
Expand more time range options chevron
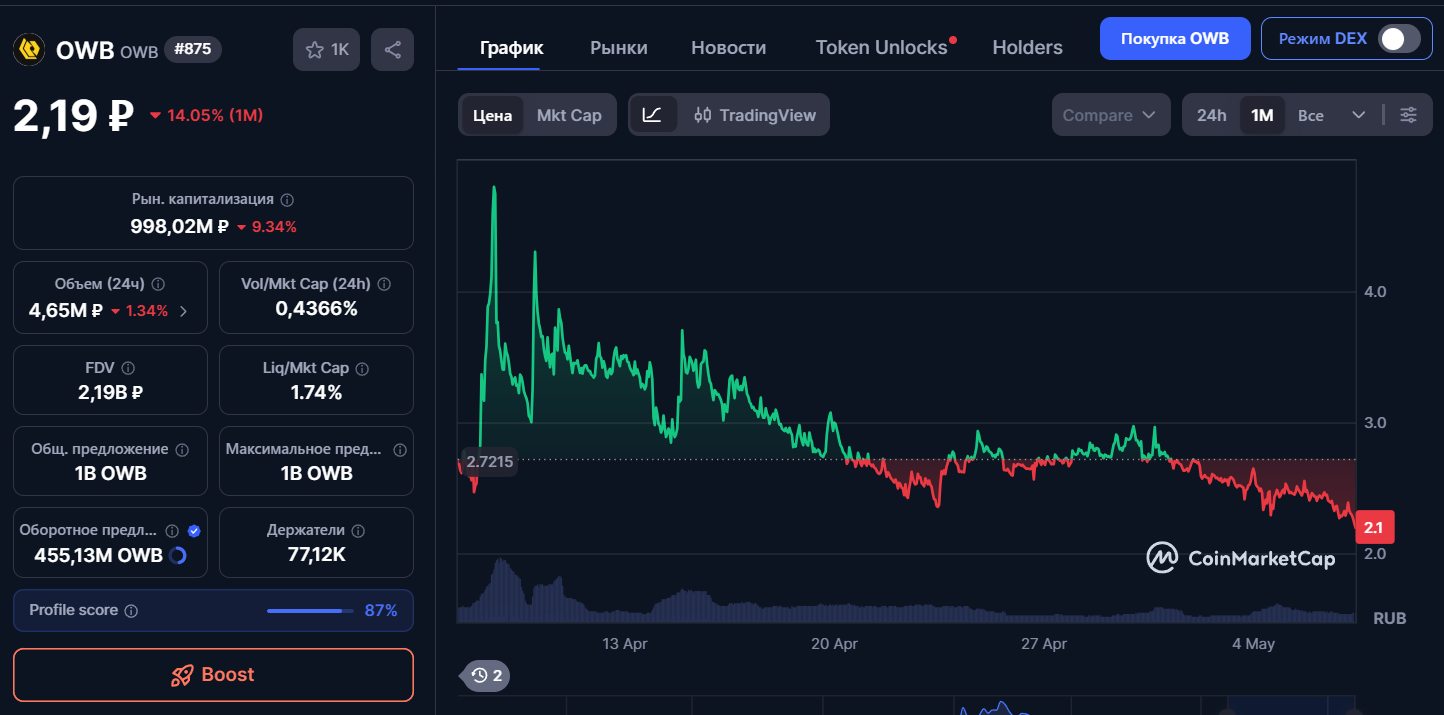[1358, 115]
